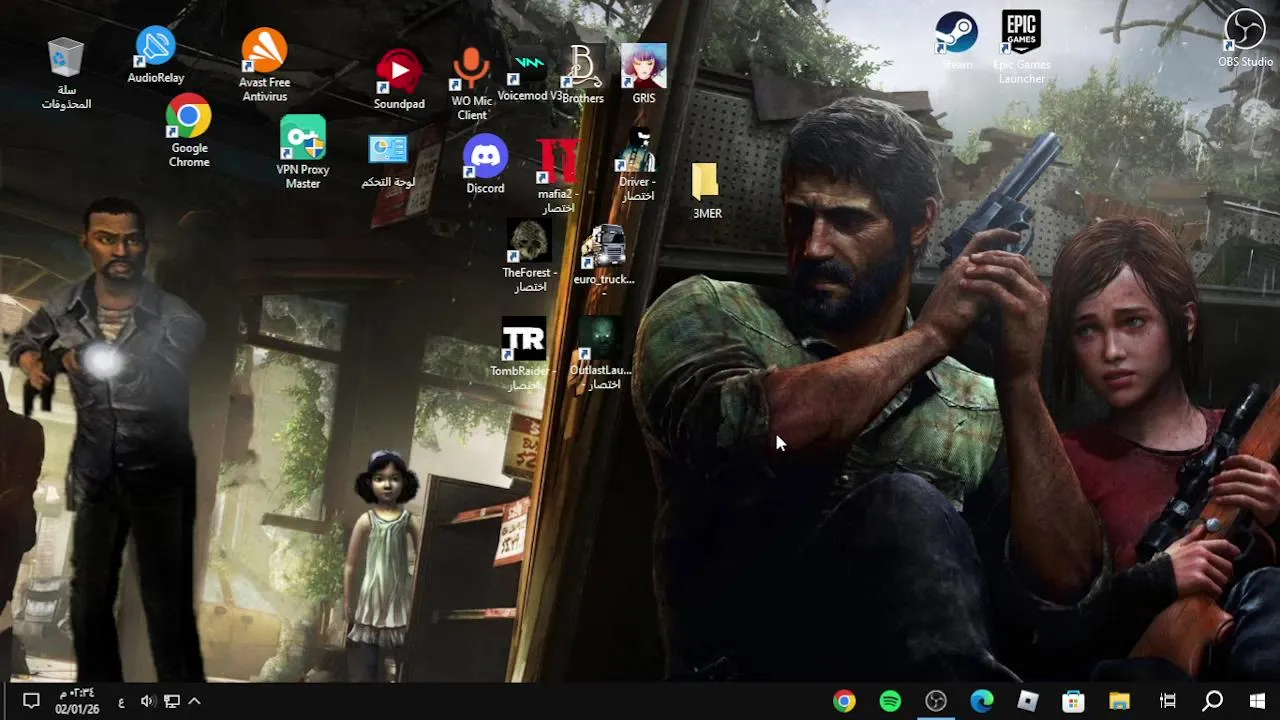The image size is (1280, 720).
Task: Switch to OBS Studio in taskbar
Action: click(936, 701)
